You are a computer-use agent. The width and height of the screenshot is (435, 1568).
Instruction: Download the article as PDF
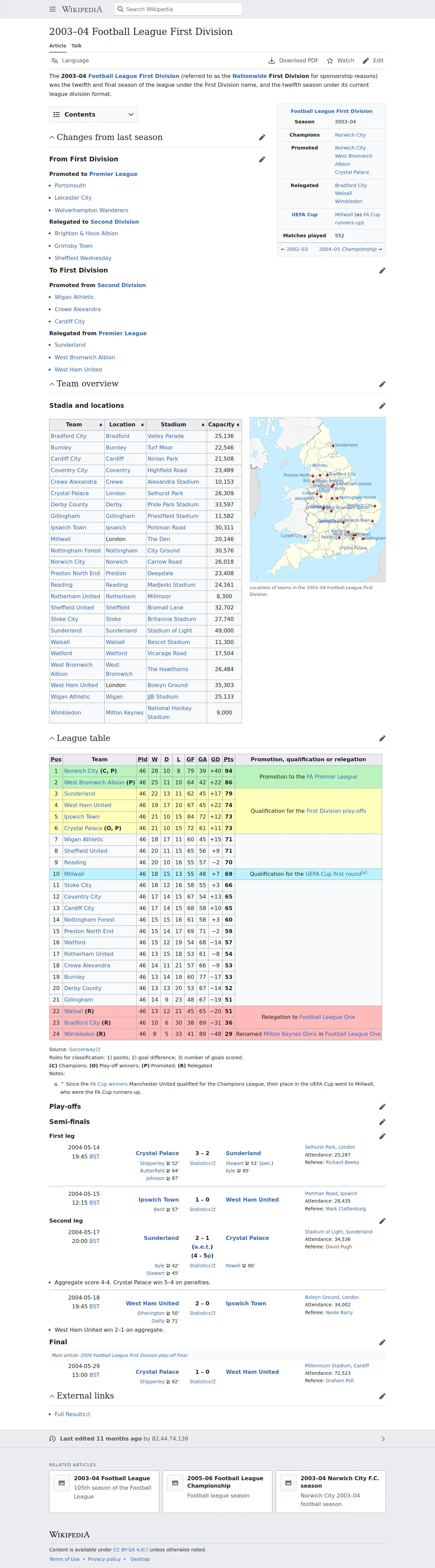click(293, 61)
